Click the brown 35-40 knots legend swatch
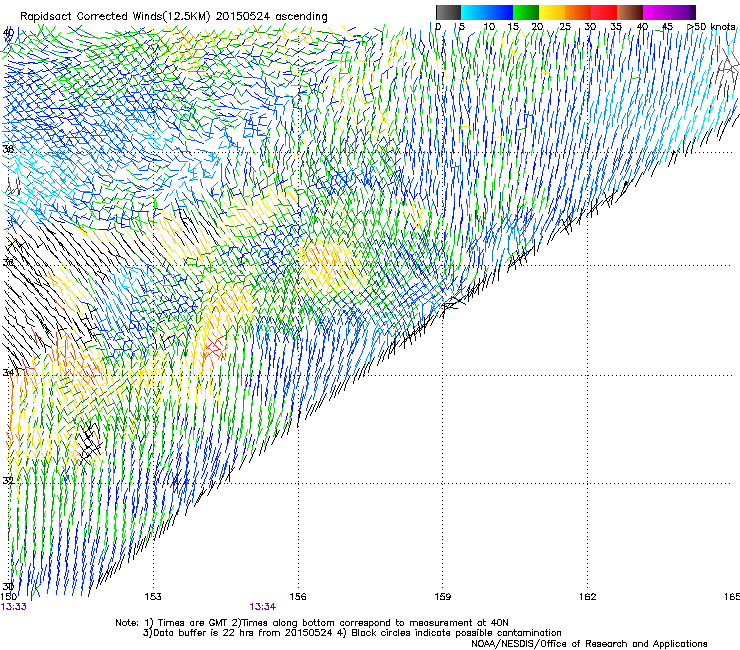This screenshot has width=740, height=650. (x=630, y=12)
